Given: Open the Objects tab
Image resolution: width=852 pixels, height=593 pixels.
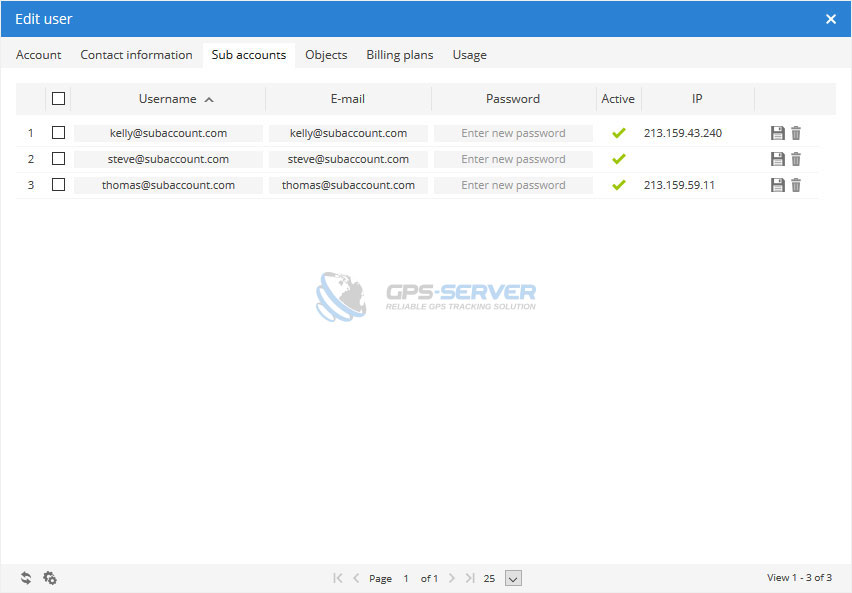Looking at the screenshot, I should 326,55.
